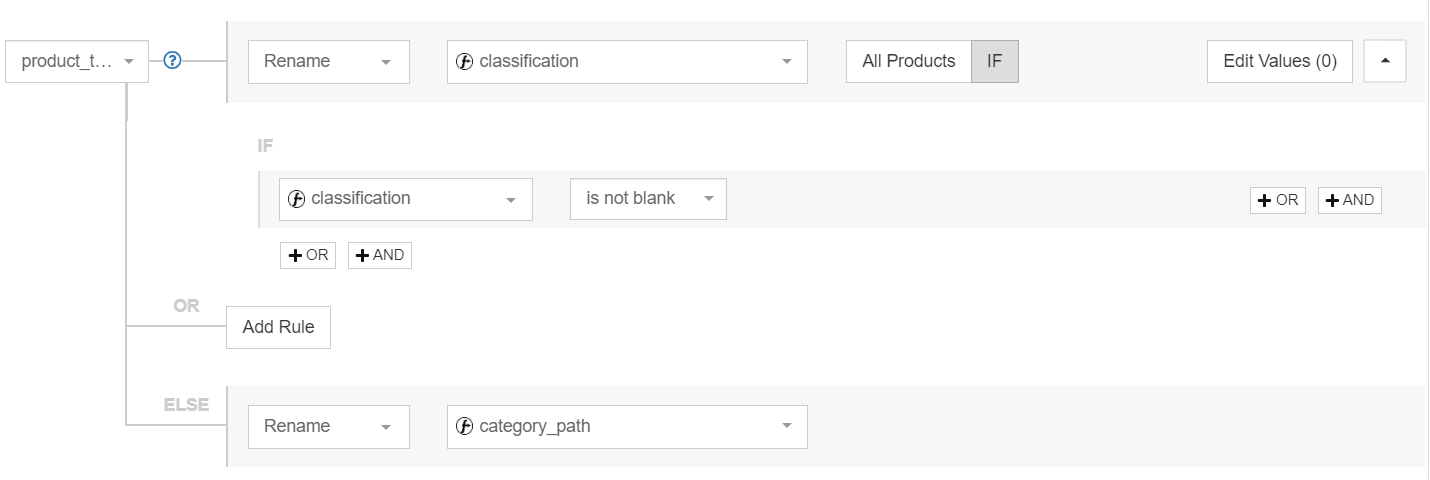Open the product_t... field dropdown
The image size is (1430, 480).
[77, 61]
